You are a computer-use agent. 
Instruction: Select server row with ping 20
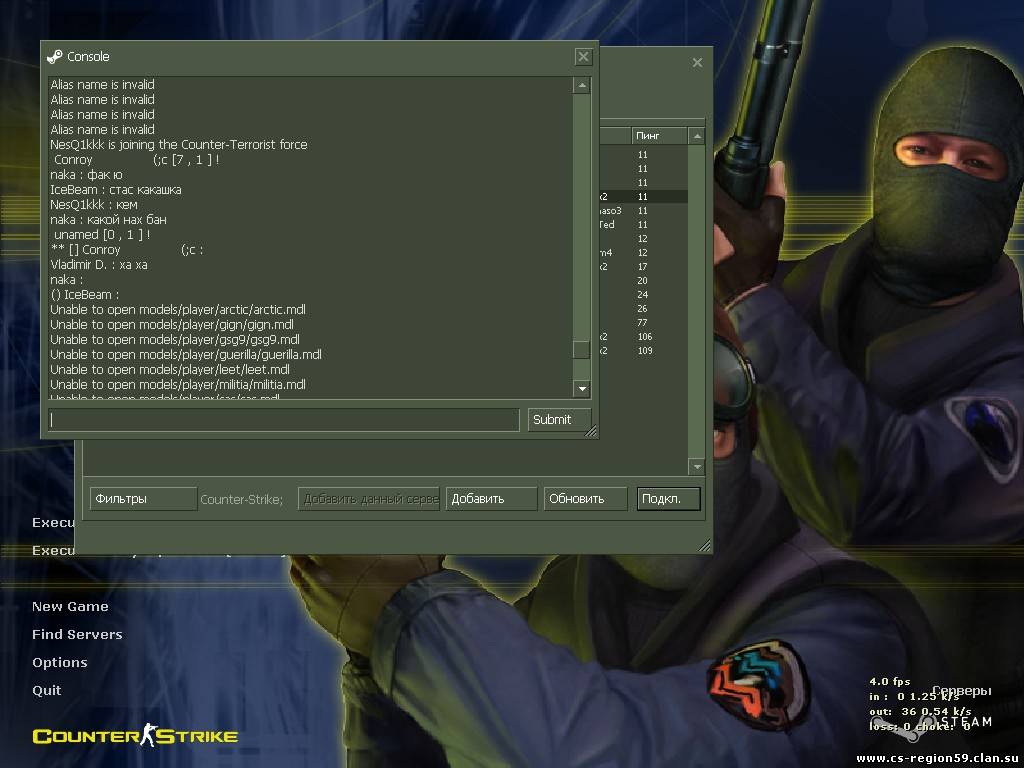coord(643,281)
